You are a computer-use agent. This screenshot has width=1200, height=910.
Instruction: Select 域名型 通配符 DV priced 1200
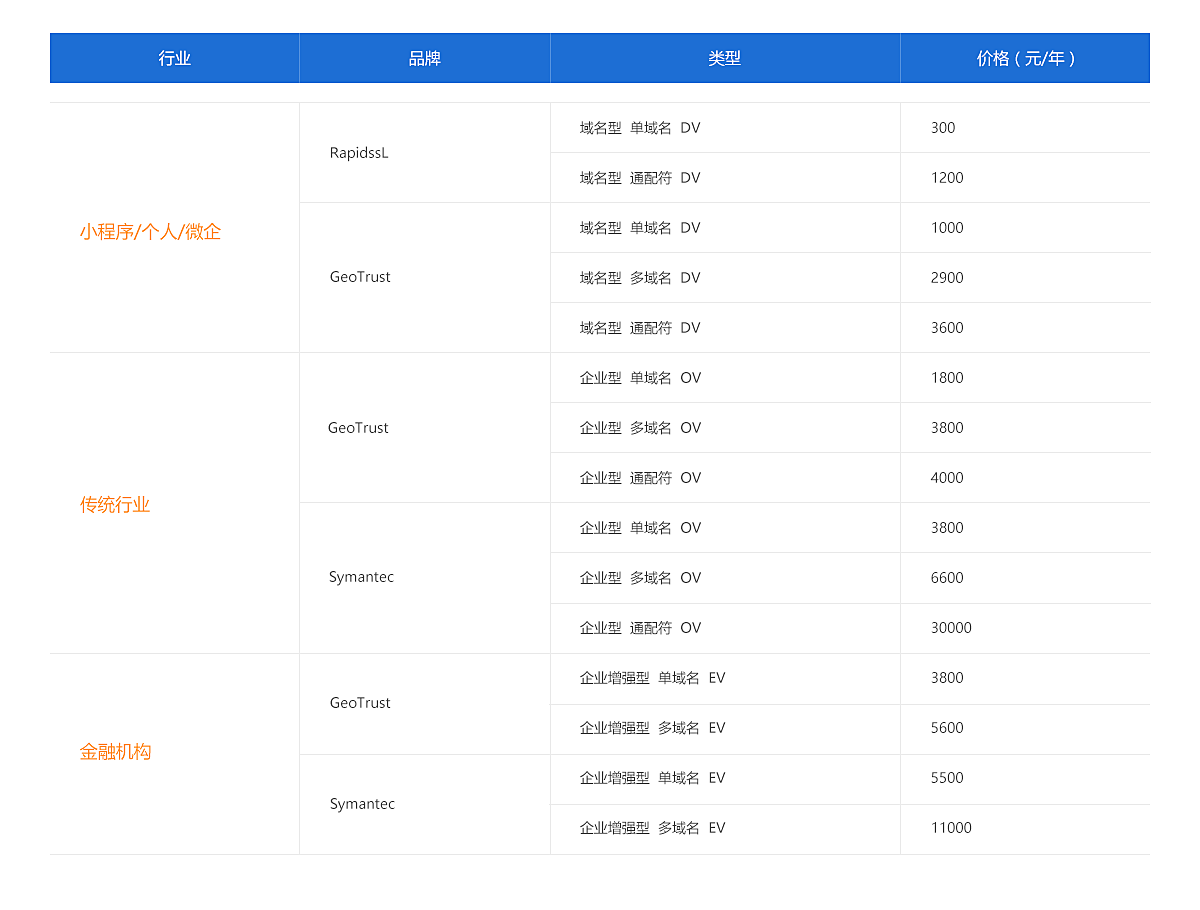(640, 178)
